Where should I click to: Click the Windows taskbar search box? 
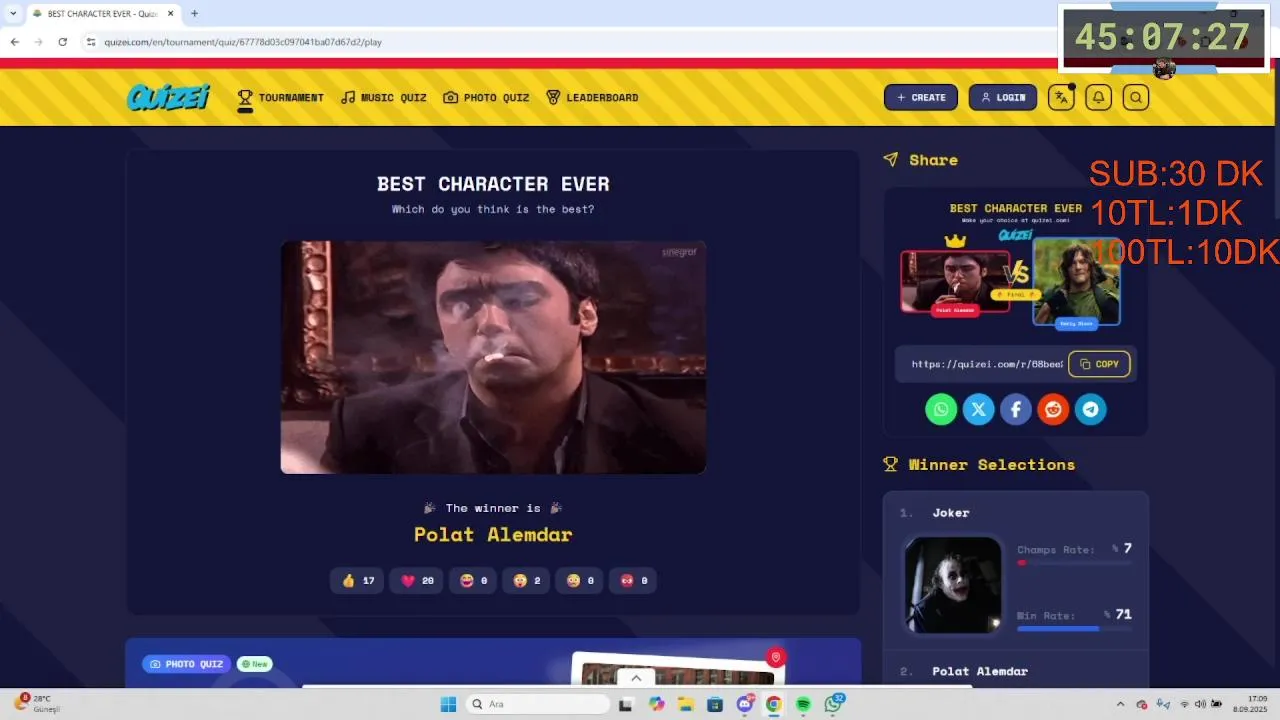click(538, 704)
